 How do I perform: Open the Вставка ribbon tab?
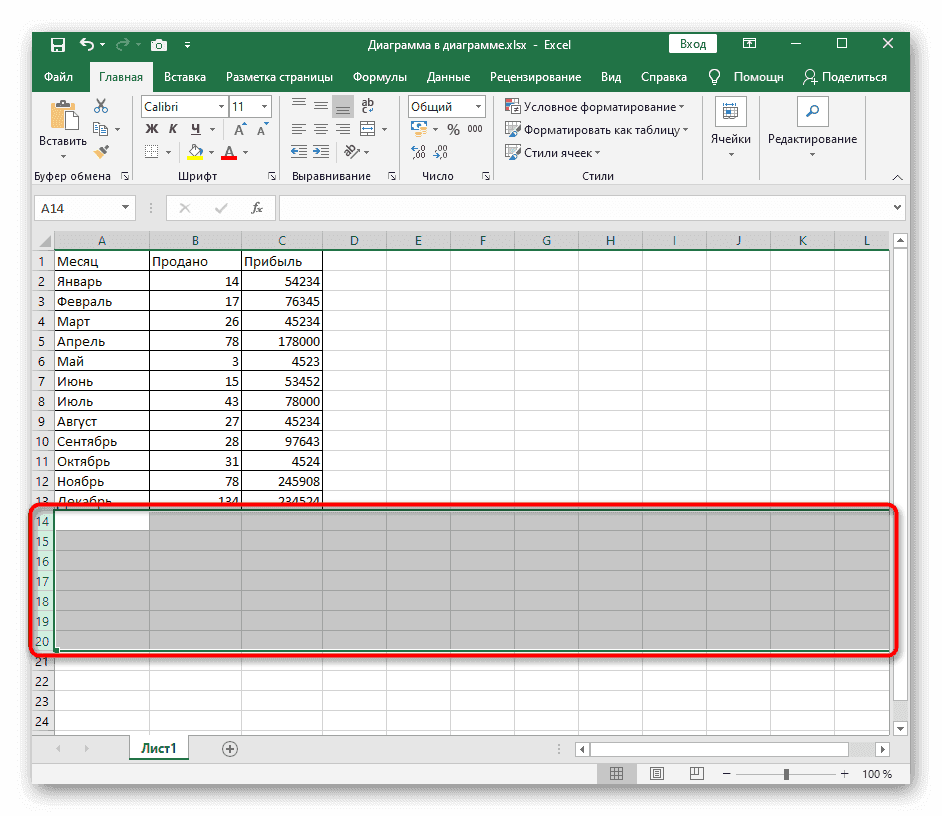pyautogui.click(x=185, y=77)
